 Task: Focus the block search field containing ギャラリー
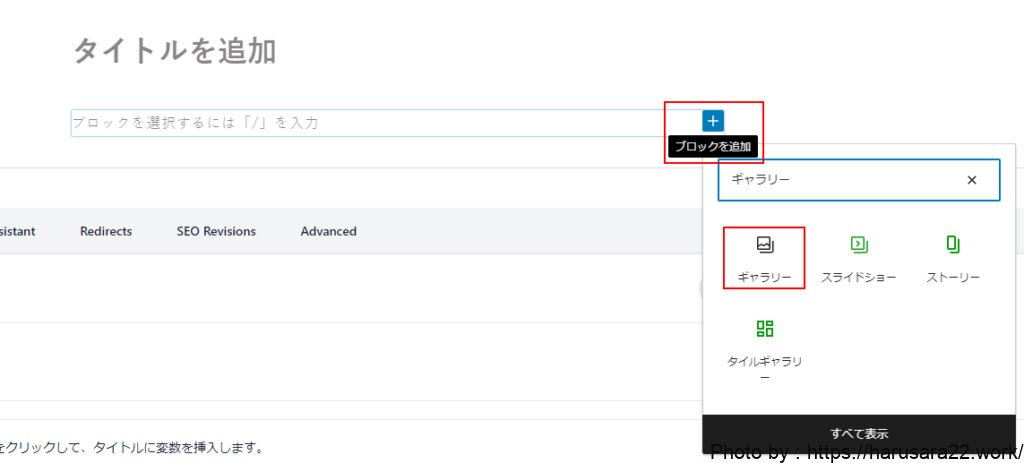click(x=840, y=180)
